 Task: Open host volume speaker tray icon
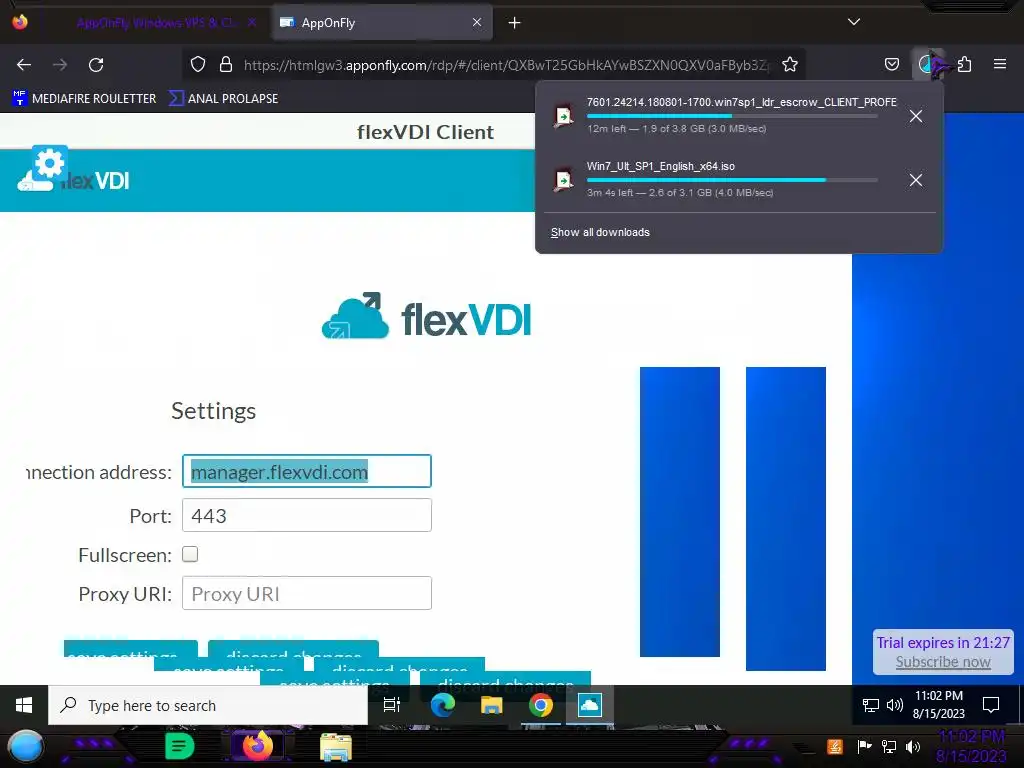913,746
